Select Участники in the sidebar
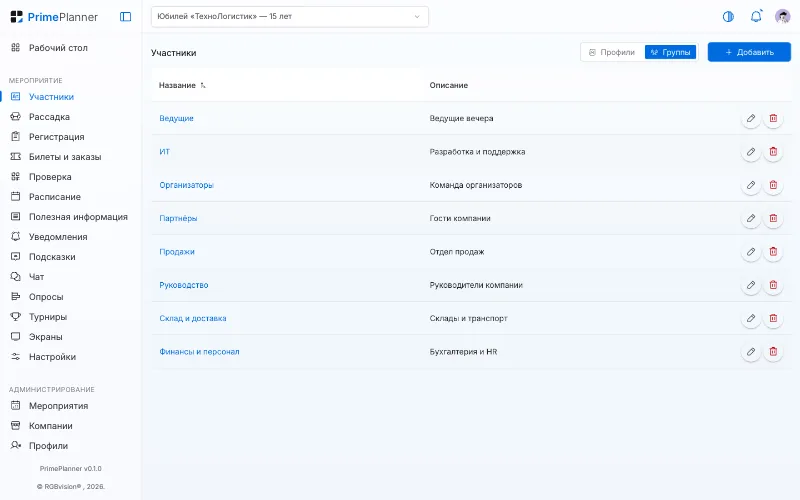Image resolution: width=800 pixels, height=500 pixels. tap(70, 97)
